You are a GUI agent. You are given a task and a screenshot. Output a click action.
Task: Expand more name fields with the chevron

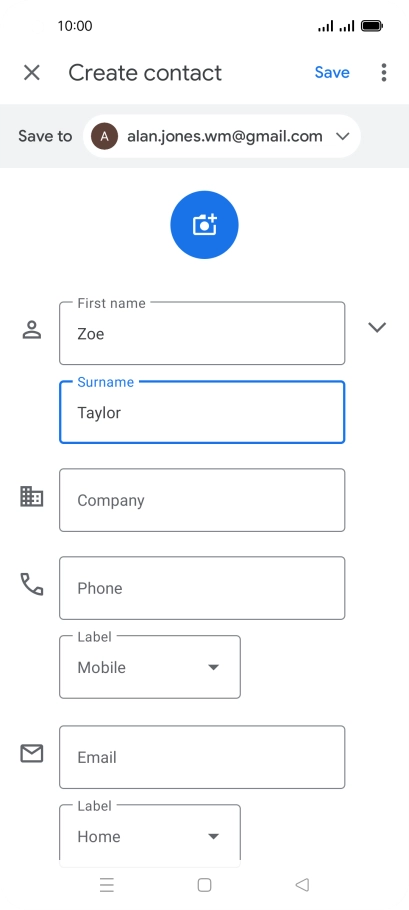pos(377,327)
